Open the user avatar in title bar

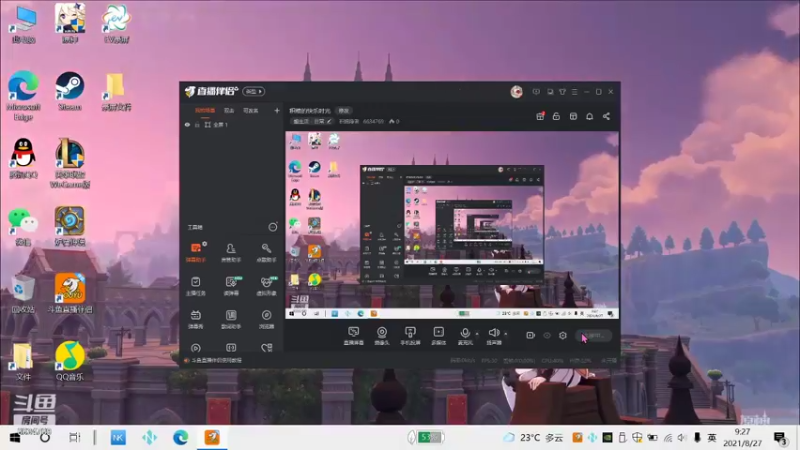click(516, 92)
